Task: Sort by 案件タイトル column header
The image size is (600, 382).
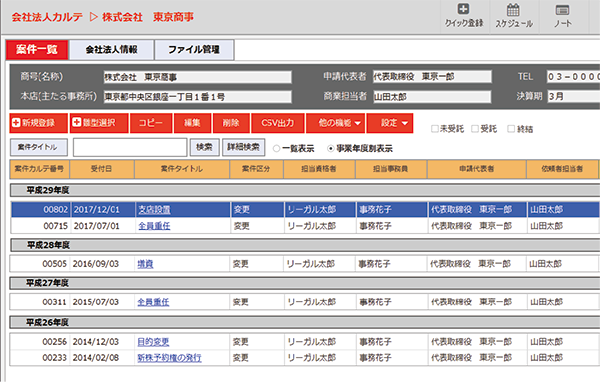Action: [181, 169]
